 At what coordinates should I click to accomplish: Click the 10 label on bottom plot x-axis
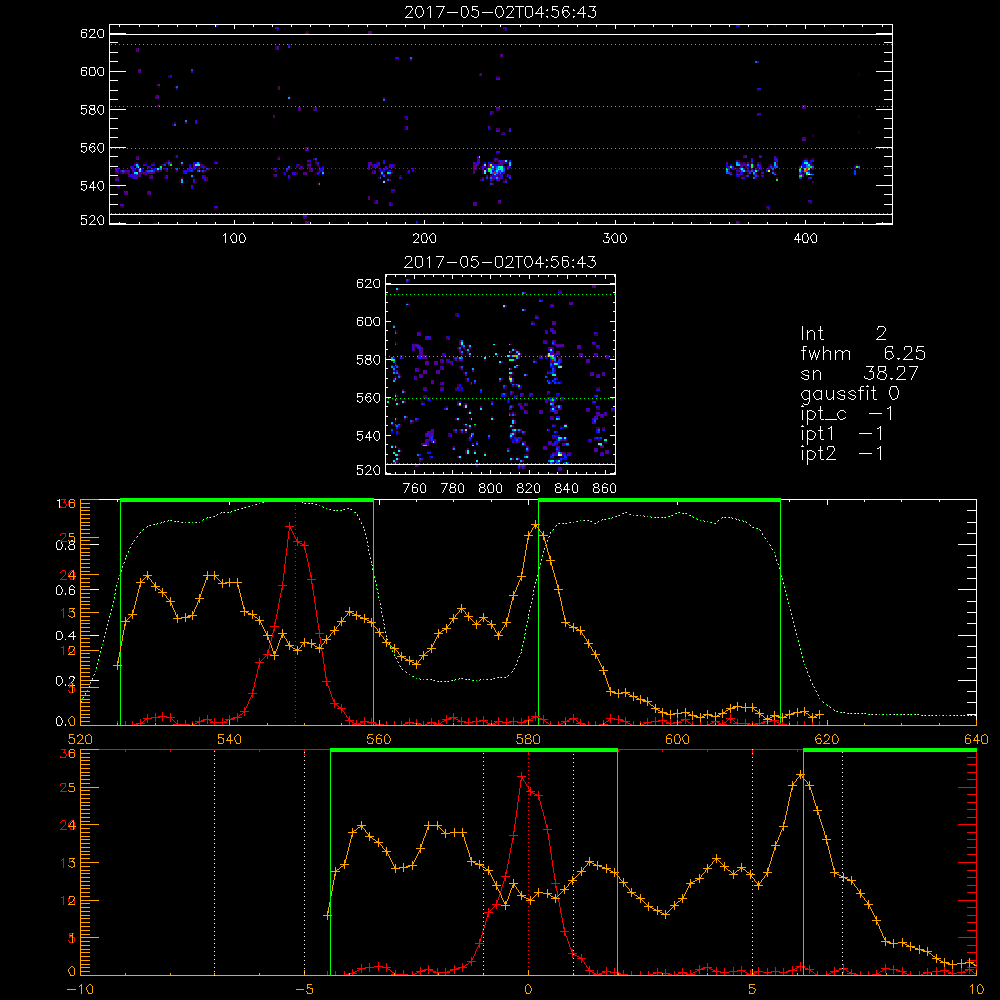(x=976, y=990)
